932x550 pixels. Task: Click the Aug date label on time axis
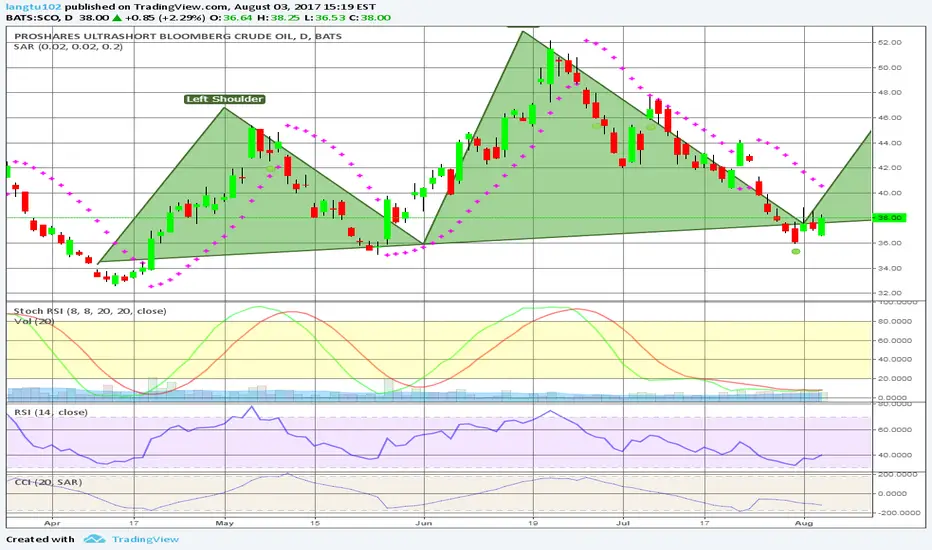coord(804,523)
